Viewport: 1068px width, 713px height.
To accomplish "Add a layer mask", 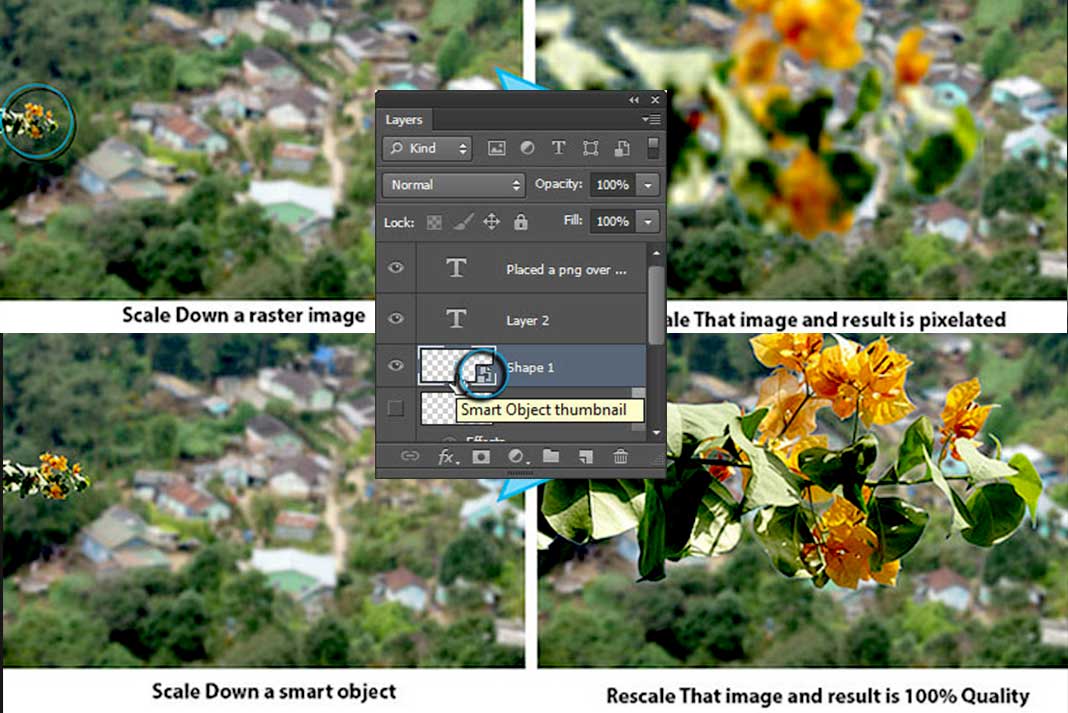I will point(482,456).
